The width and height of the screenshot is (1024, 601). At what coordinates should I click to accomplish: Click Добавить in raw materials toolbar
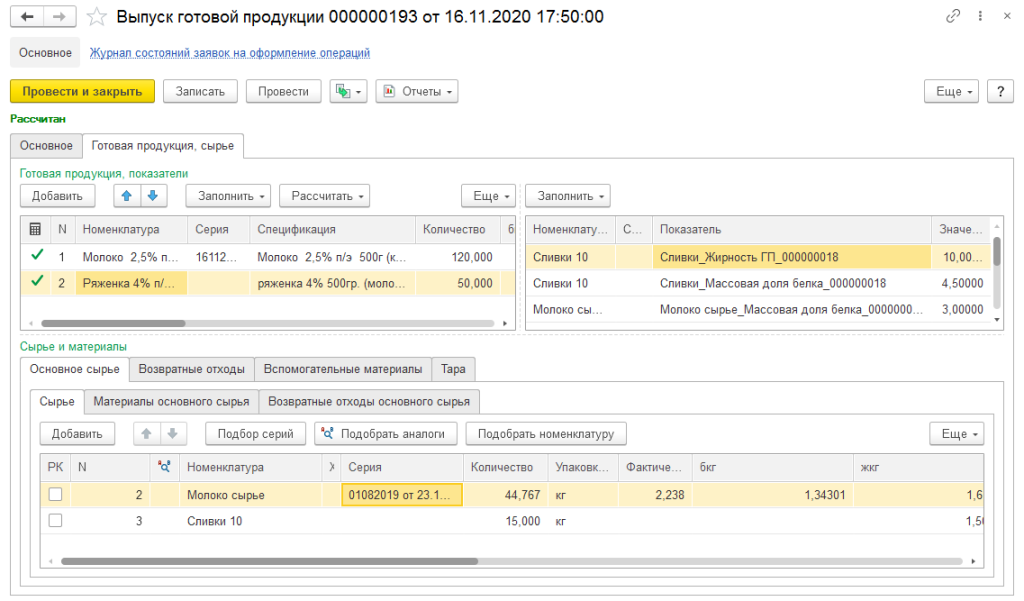tap(77, 433)
